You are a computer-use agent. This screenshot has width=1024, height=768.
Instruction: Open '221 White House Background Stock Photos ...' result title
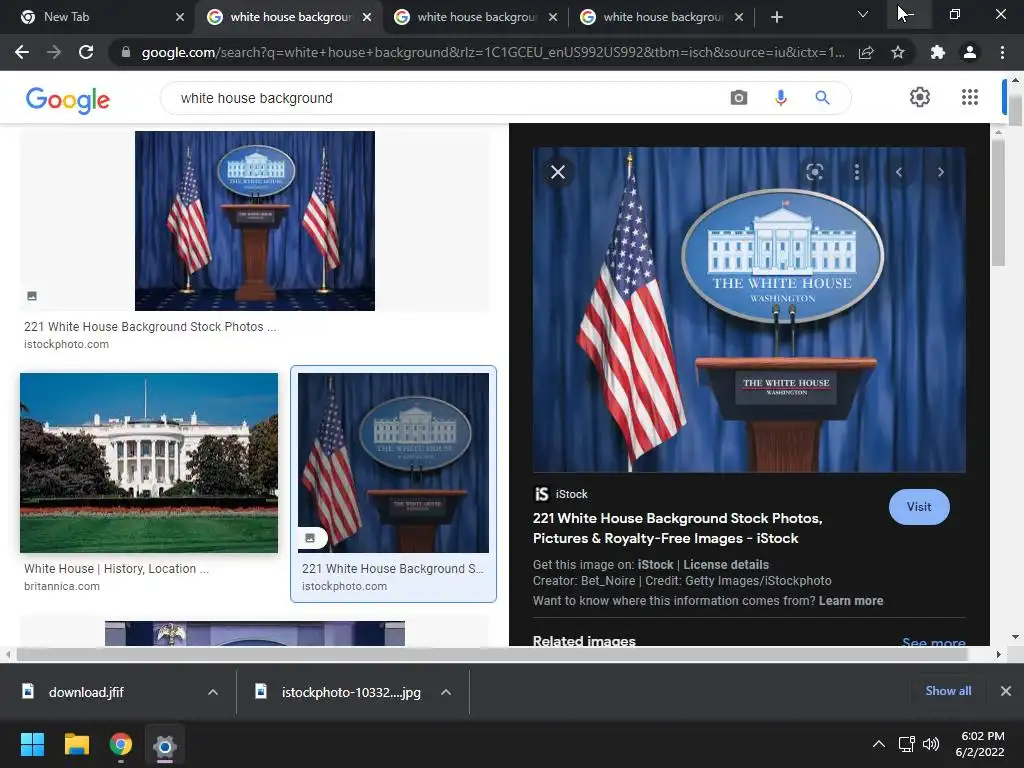[150, 327]
